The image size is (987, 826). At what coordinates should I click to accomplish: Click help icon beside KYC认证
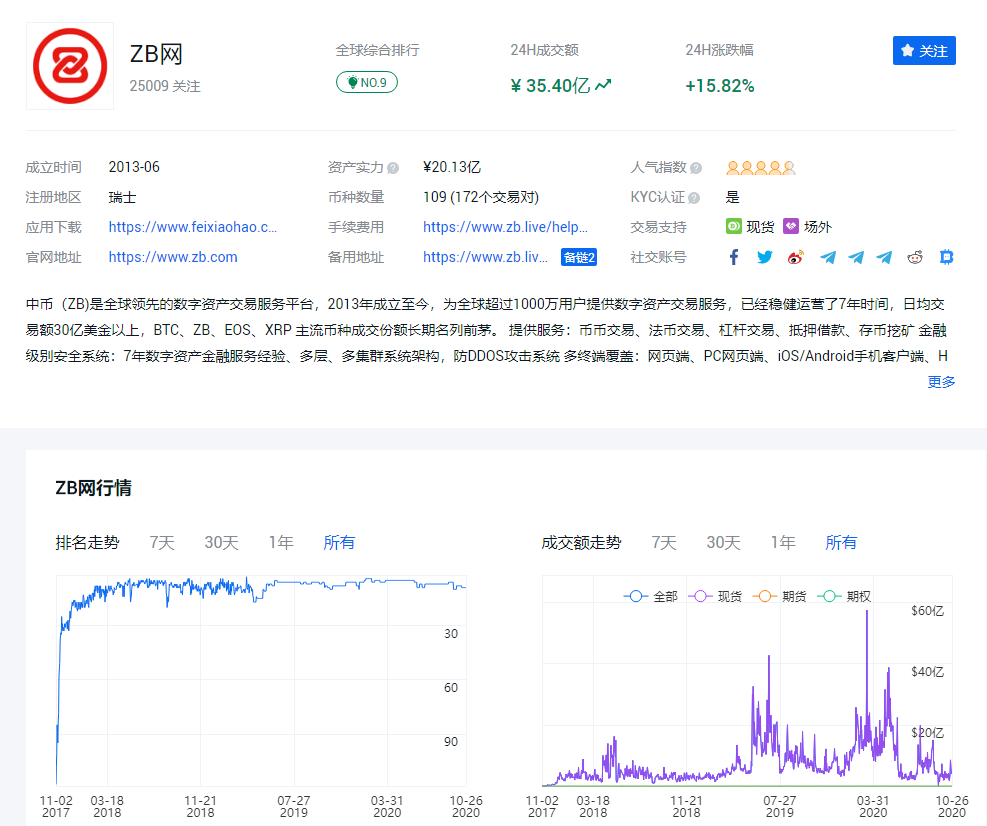pyautogui.click(x=694, y=198)
